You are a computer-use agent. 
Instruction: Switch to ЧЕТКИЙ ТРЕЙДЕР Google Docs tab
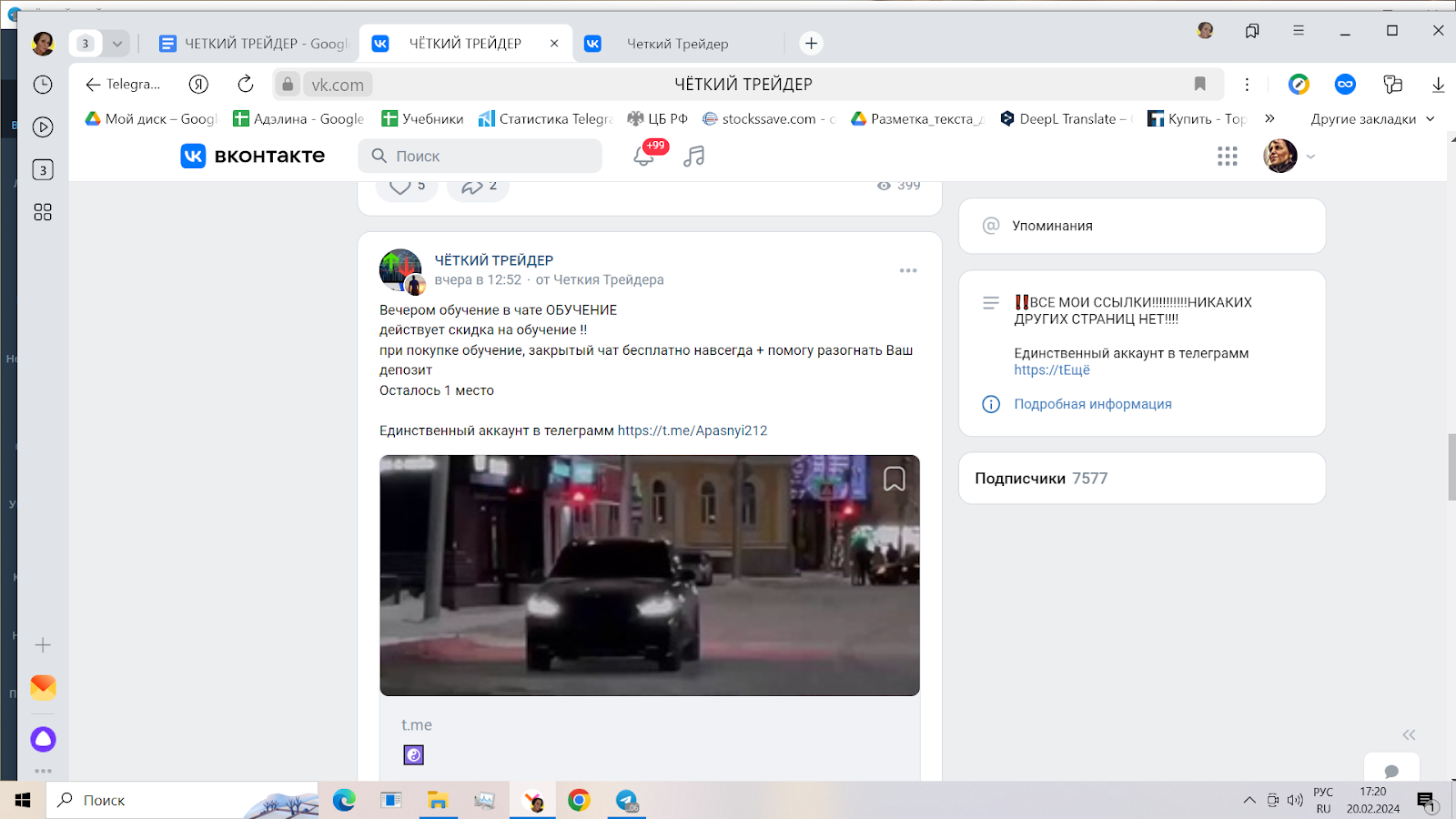[x=253, y=44]
